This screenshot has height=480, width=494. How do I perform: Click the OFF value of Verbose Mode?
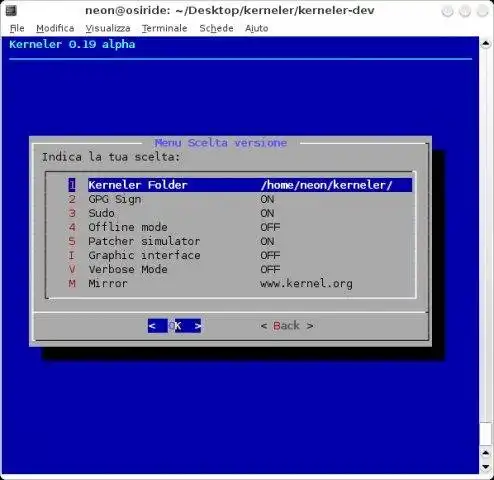coord(270,269)
